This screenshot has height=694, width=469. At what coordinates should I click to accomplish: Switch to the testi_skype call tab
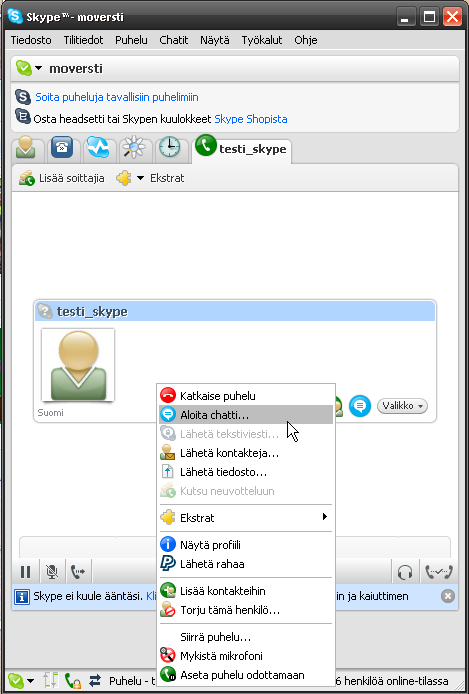click(x=241, y=149)
